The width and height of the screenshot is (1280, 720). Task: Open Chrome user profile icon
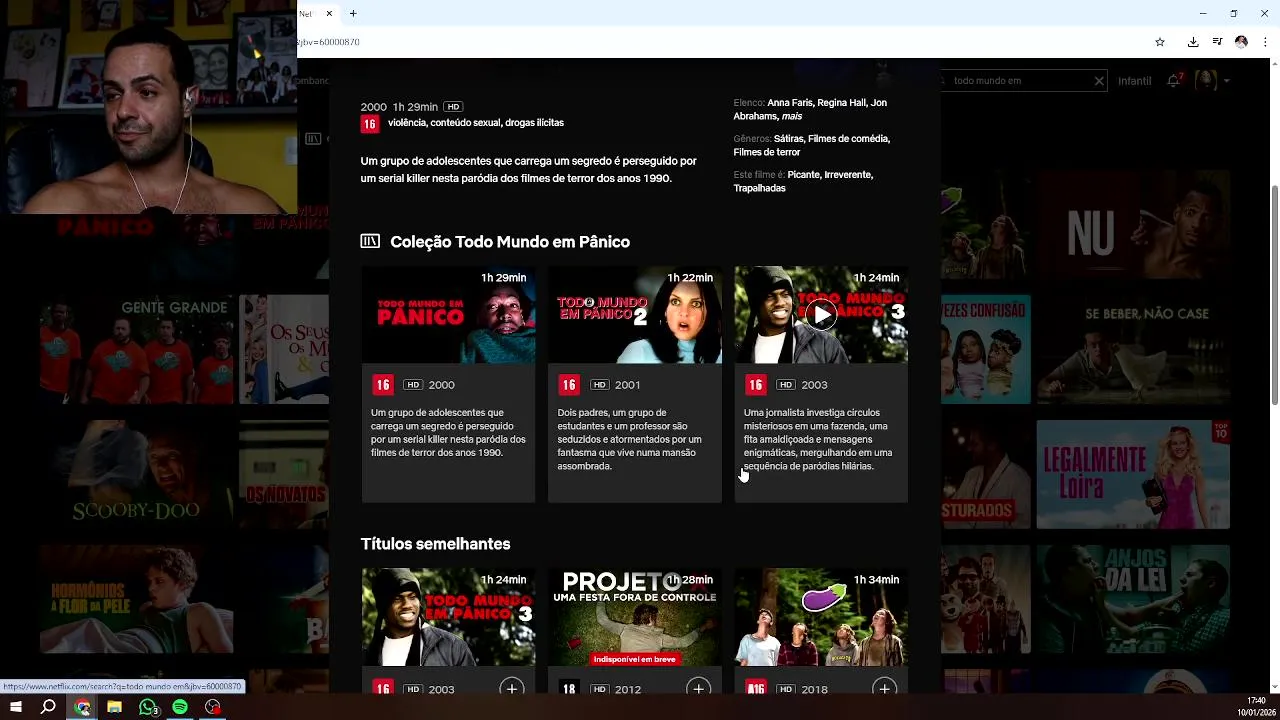(1241, 42)
